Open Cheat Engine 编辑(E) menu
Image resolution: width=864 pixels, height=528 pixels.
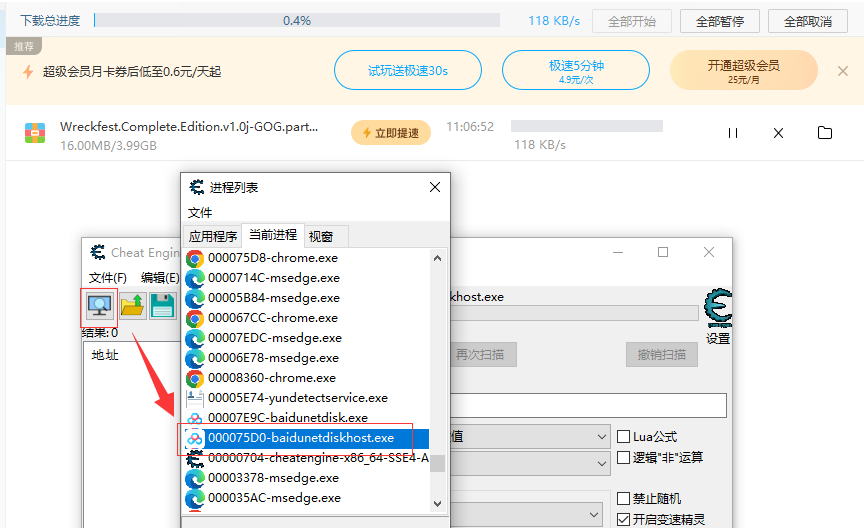[x=160, y=278]
